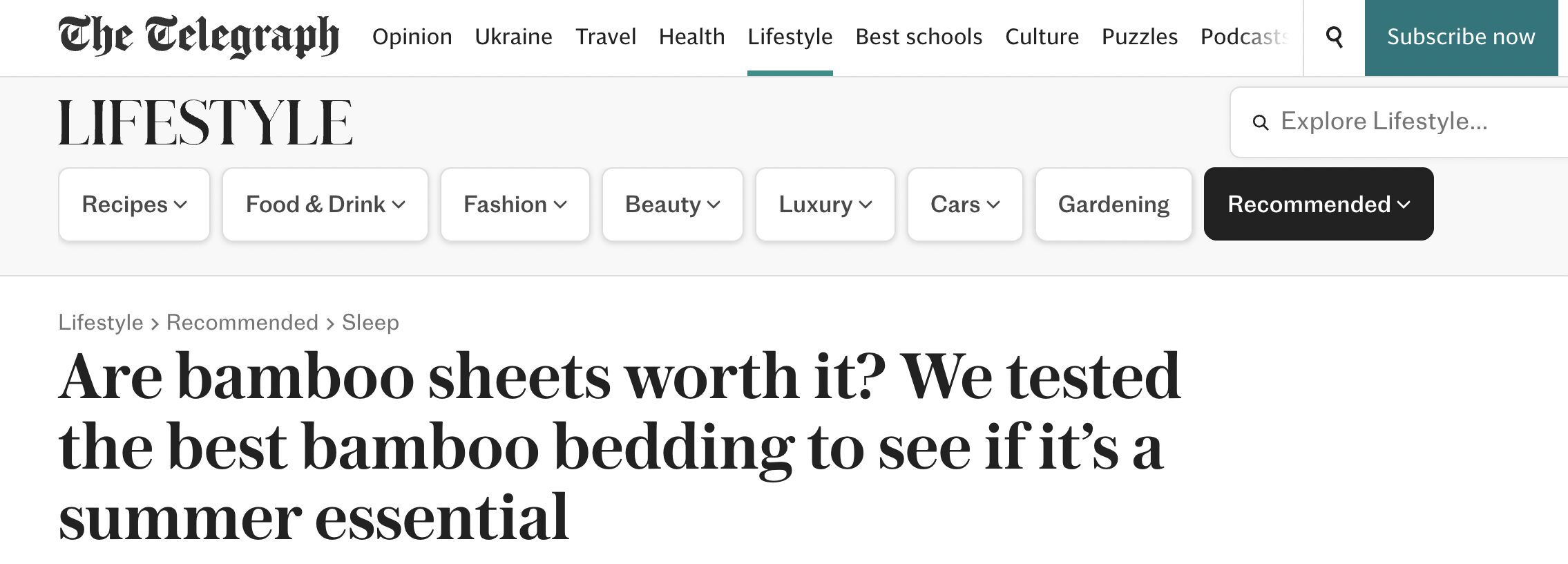Open the Puzzles section
1568x564 pixels.
coord(1139,37)
